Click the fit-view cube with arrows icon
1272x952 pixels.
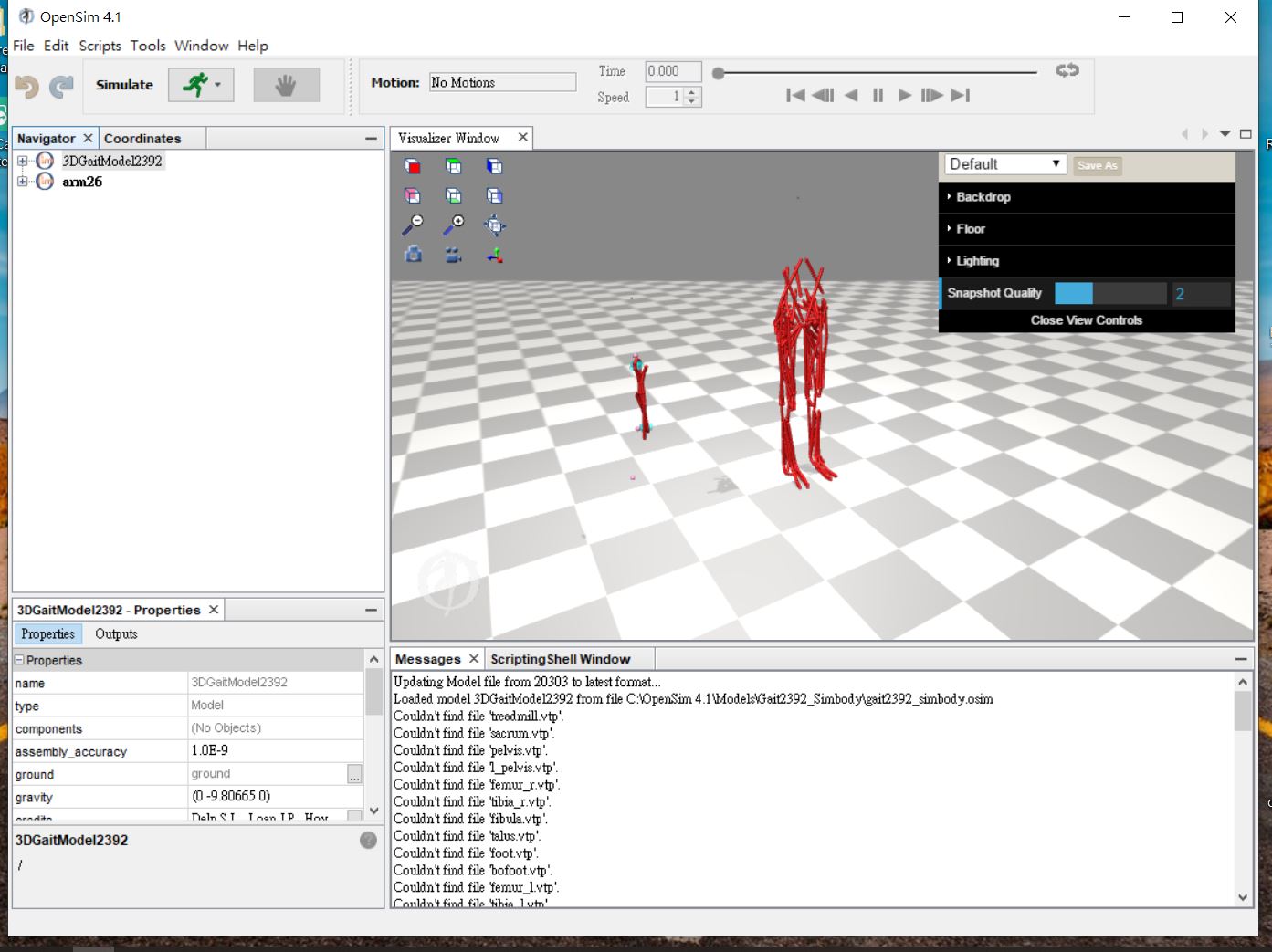494,225
